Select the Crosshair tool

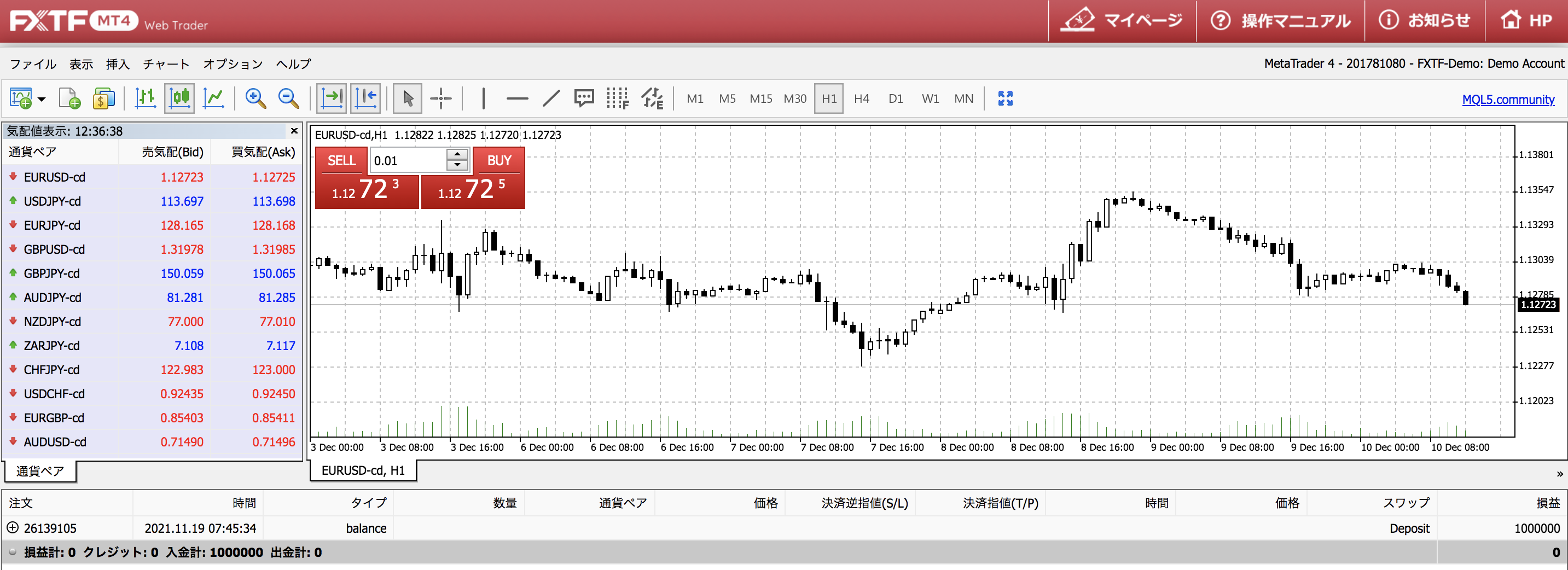point(442,98)
